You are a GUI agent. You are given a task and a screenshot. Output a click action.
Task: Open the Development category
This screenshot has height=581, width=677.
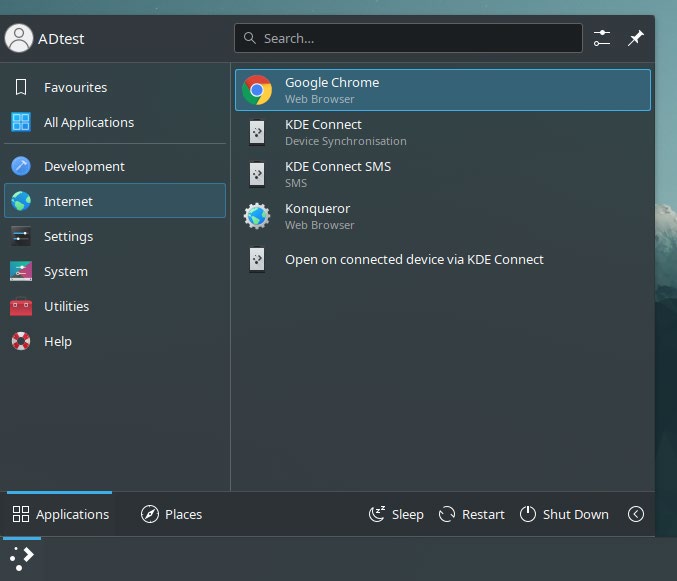pyautogui.click(x=115, y=166)
